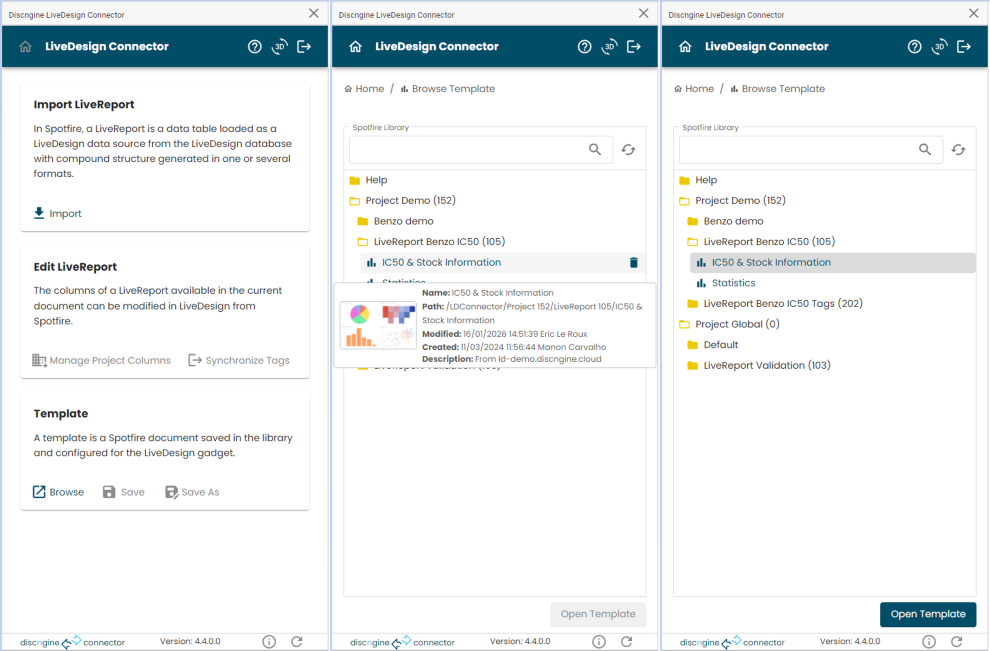Click disabled Open Template in middle panel
990x651 pixels.
(598, 614)
